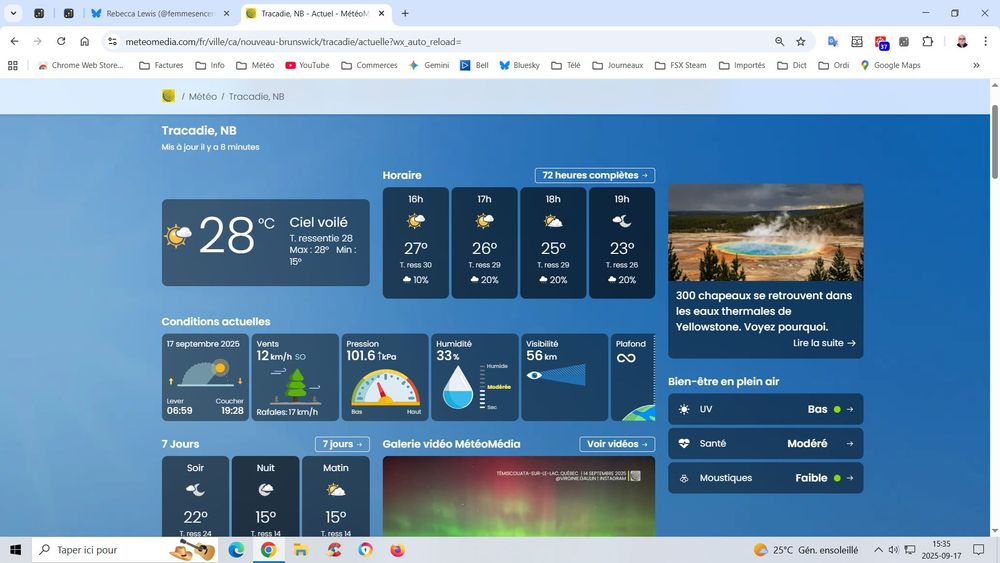Open the bookmarks apps grid icon
This screenshot has width=1000, height=563.
(x=13, y=65)
